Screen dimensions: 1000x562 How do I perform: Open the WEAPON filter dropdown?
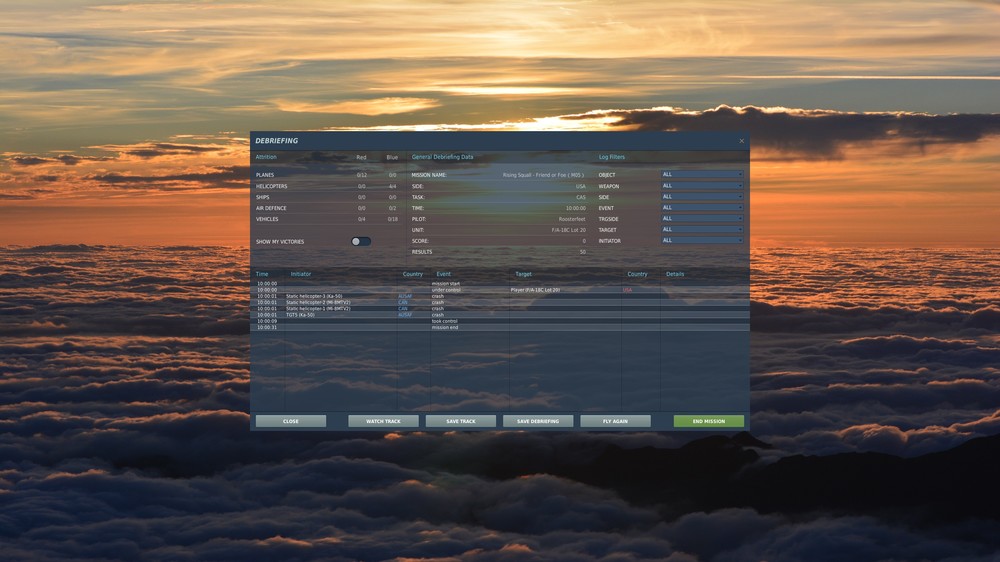(x=702, y=186)
